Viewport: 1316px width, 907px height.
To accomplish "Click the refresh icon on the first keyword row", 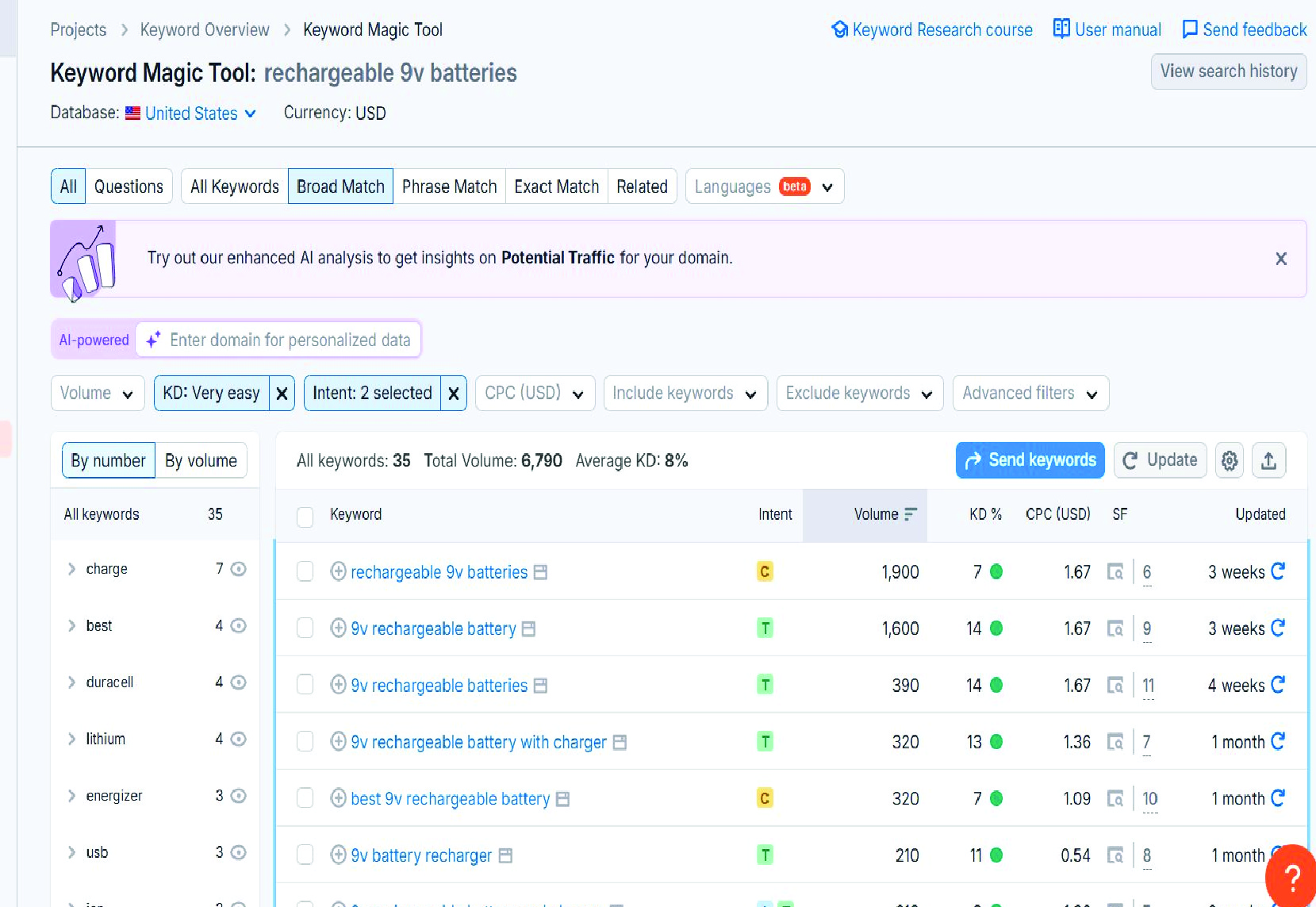I will 1278,572.
